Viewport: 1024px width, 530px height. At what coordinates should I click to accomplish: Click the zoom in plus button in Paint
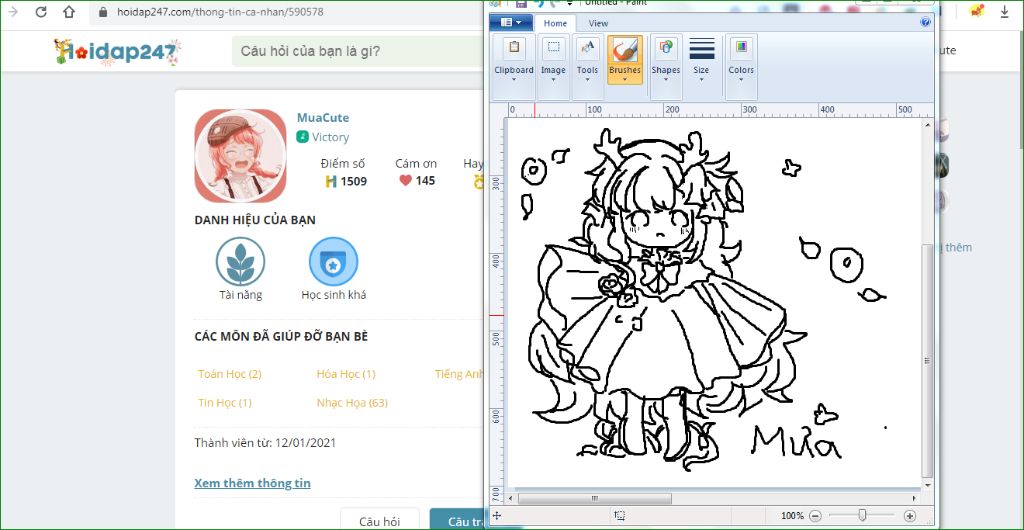point(909,516)
